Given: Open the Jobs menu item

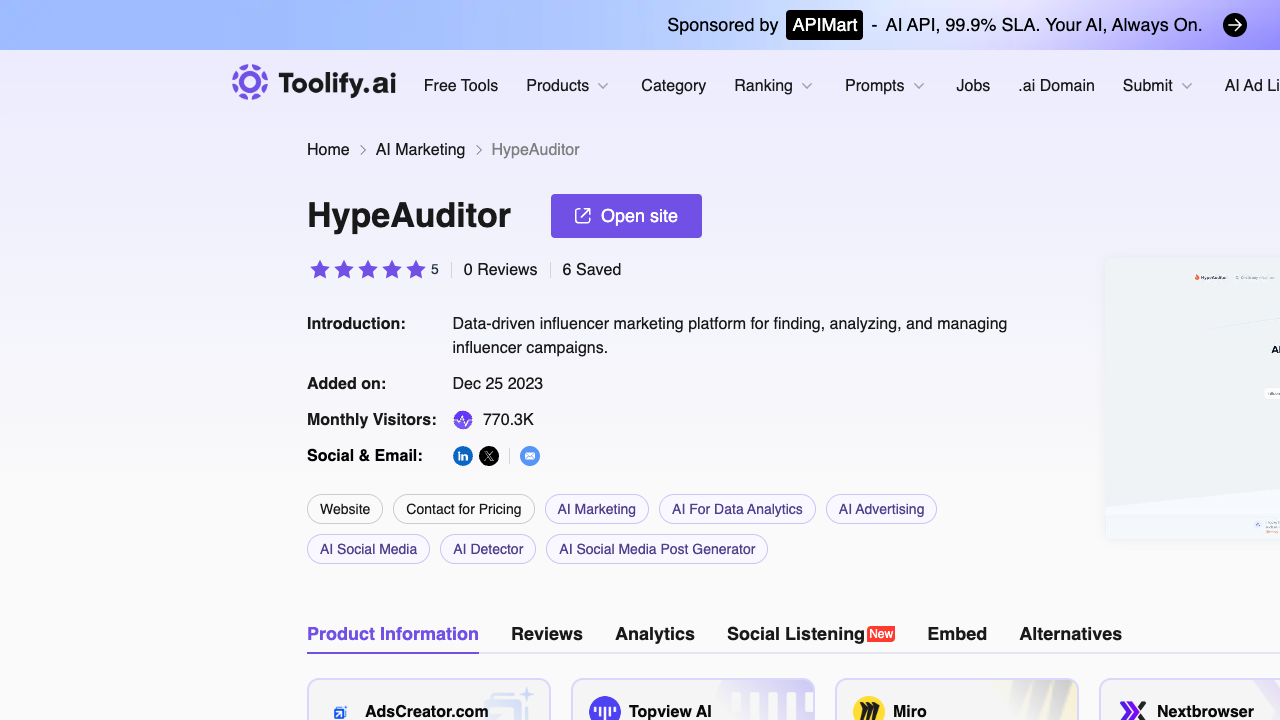Looking at the screenshot, I should (x=973, y=86).
